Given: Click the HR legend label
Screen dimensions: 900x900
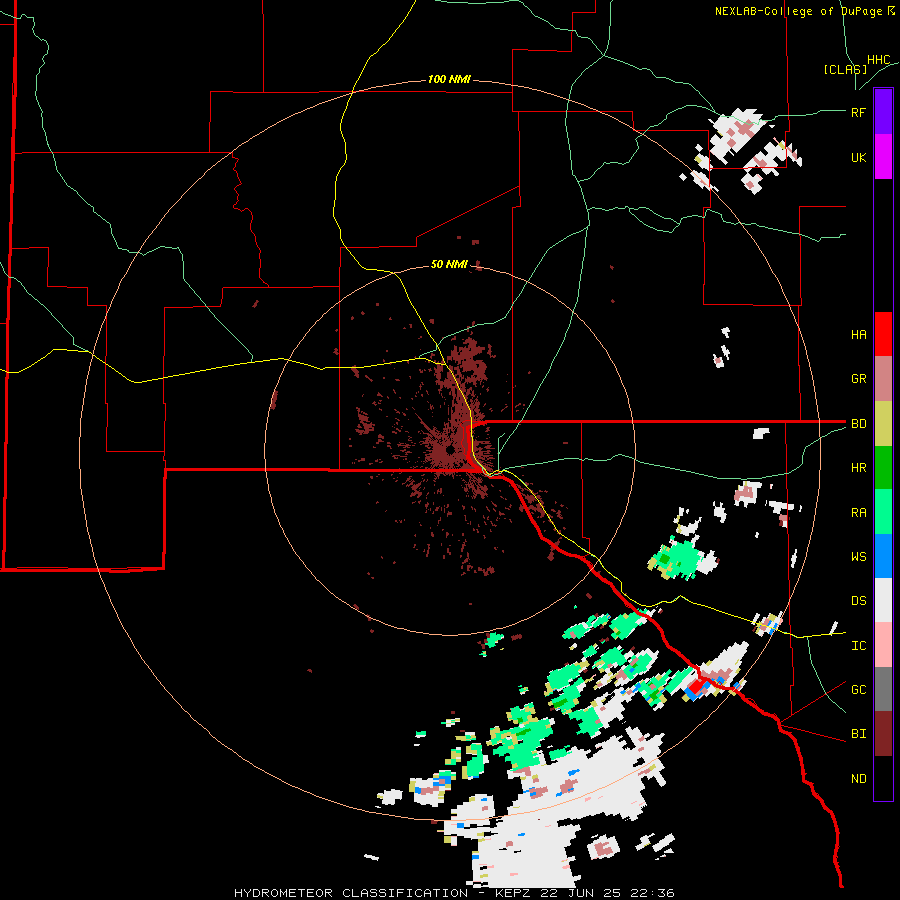Looking at the screenshot, I should (x=858, y=468).
